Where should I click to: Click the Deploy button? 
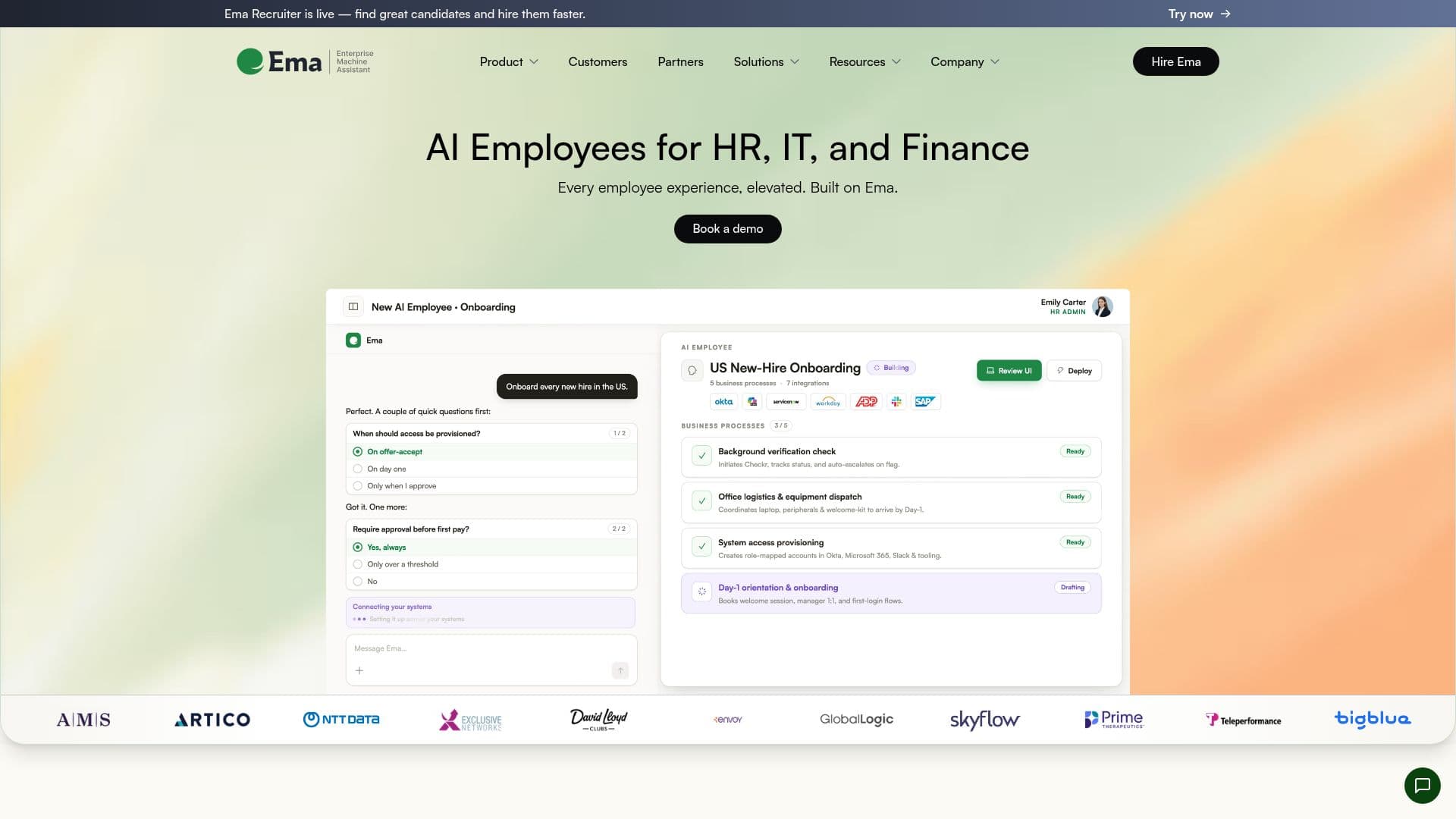[x=1074, y=370]
